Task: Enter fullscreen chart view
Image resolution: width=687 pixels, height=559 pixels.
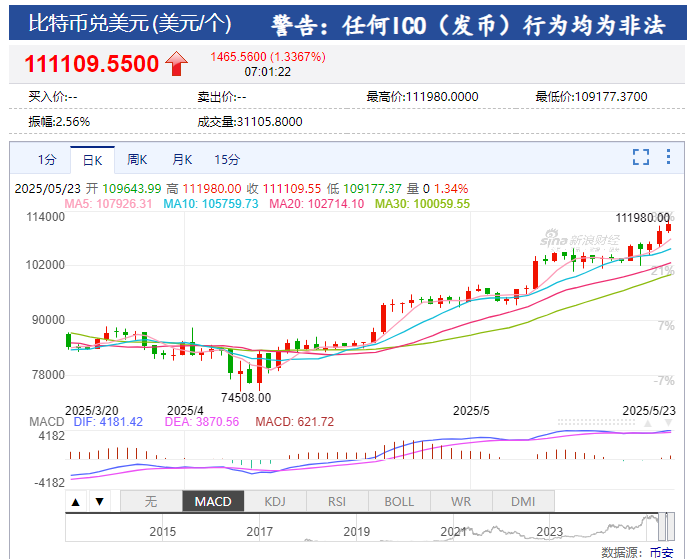Action: click(x=641, y=157)
